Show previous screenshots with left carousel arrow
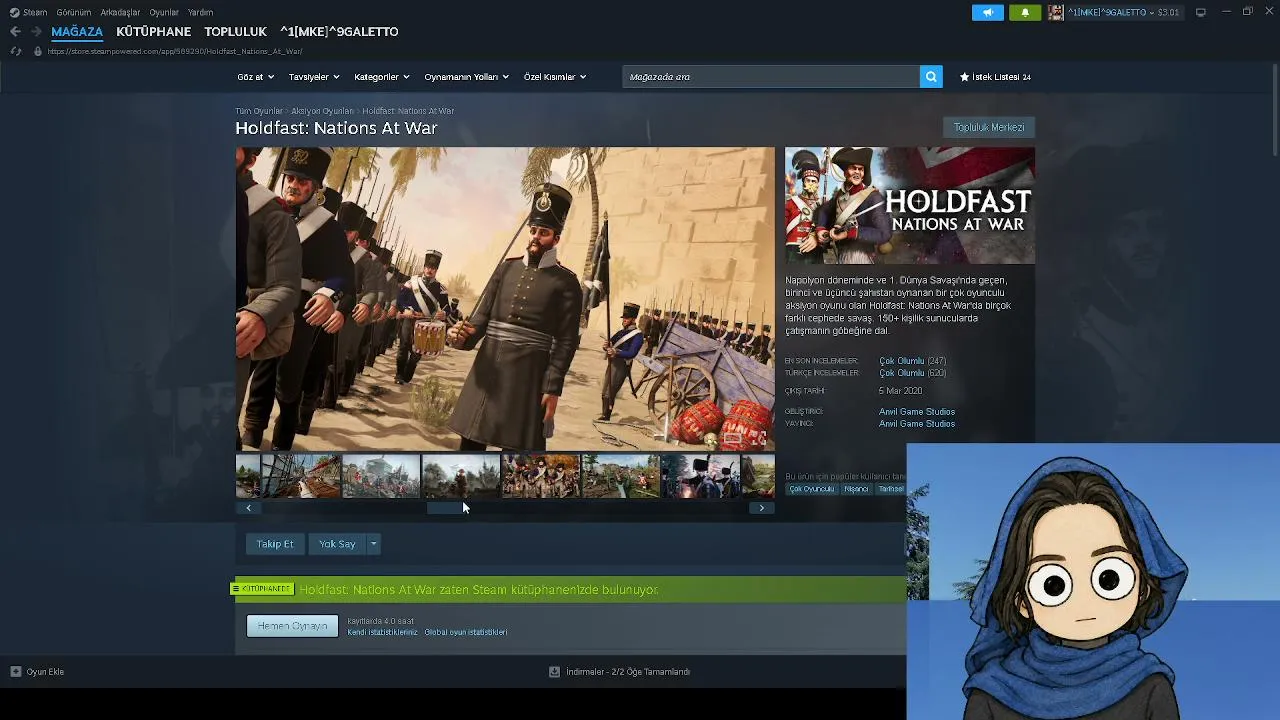This screenshot has height=720, width=1280. coord(248,508)
